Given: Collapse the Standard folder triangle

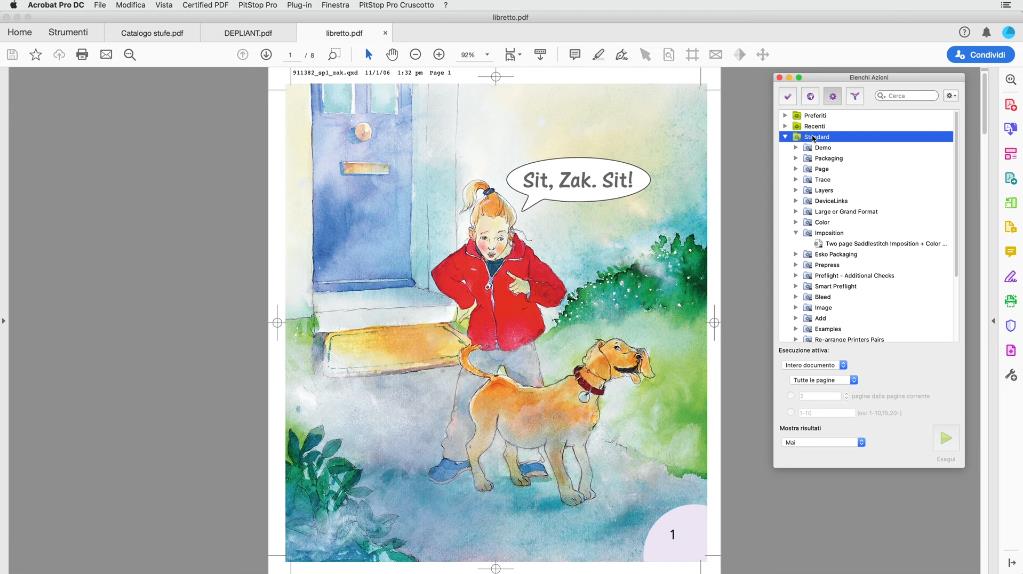Looking at the screenshot, I should tap(785, 137).
